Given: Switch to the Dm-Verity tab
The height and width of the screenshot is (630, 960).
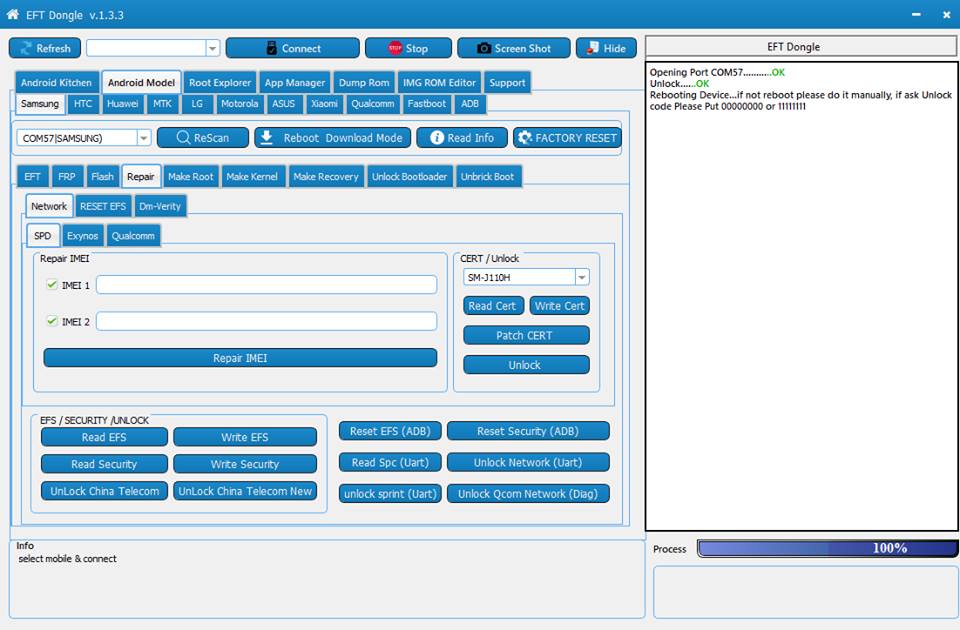Looking at the screenshot, I should (x=160, y=206).
